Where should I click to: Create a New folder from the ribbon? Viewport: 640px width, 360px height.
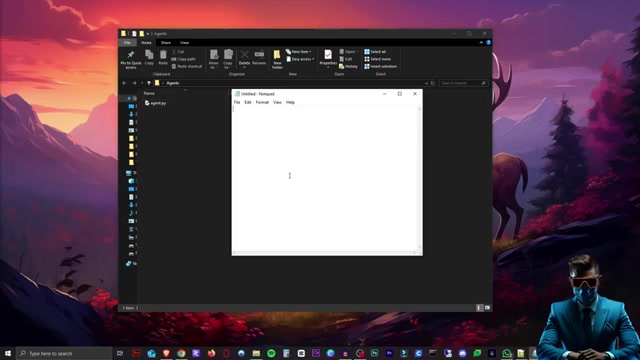click(277, 59)
